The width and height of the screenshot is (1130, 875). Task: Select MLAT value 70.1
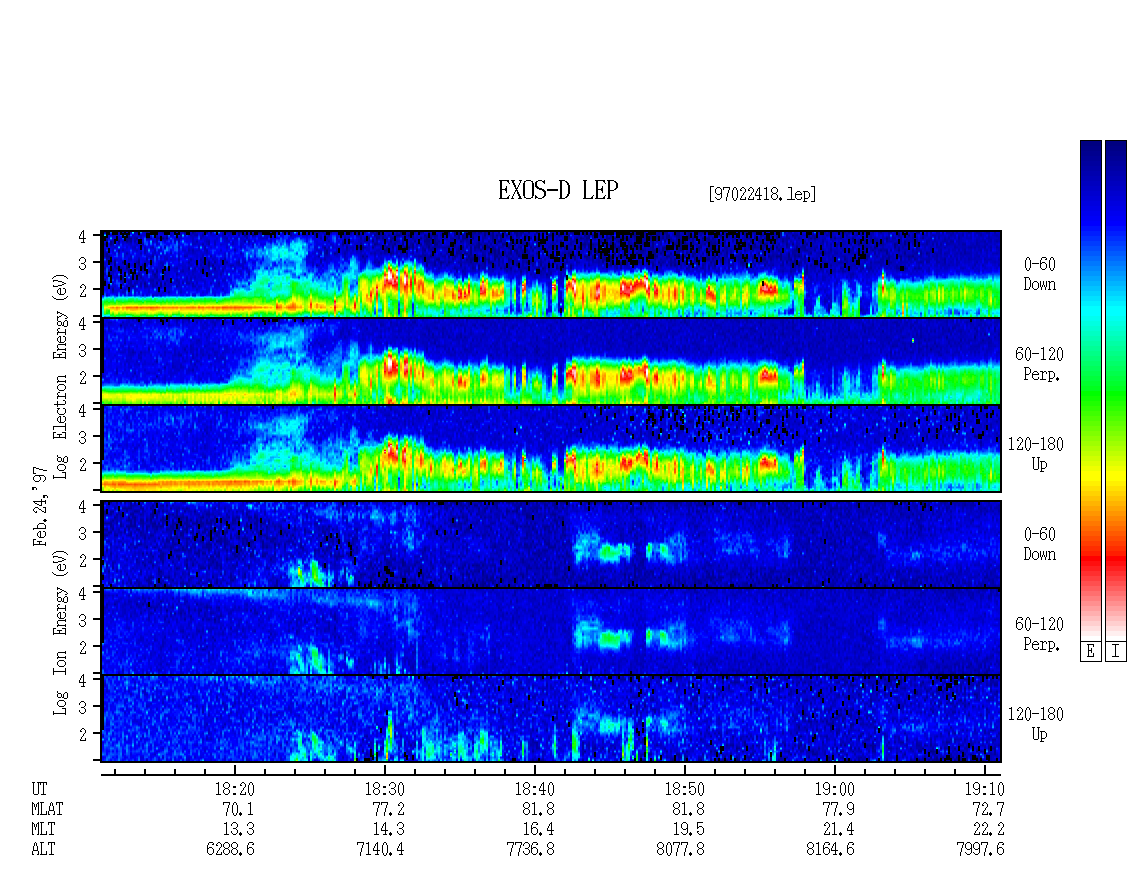click(x=238, y=809)
